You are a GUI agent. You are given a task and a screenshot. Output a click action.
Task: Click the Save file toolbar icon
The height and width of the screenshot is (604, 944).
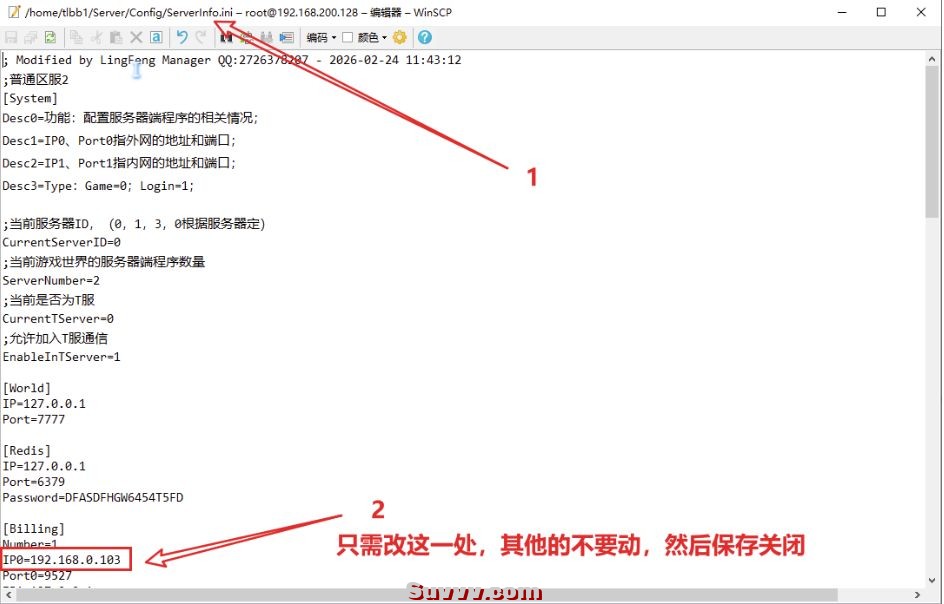pos(11,37)
